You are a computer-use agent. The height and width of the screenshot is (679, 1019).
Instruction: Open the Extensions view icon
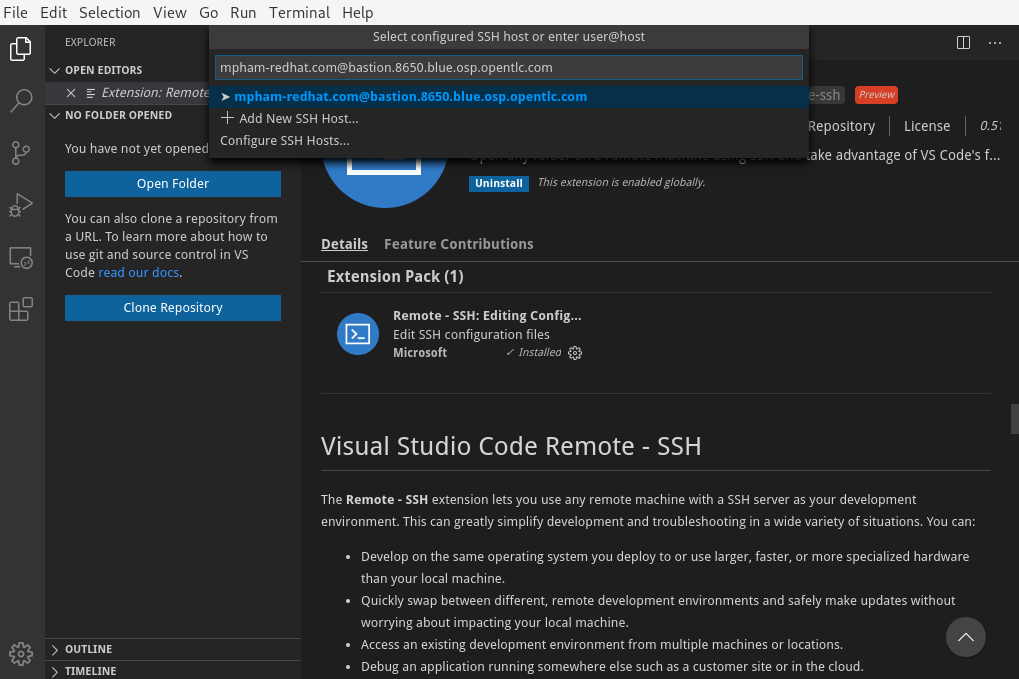(21, 309)
